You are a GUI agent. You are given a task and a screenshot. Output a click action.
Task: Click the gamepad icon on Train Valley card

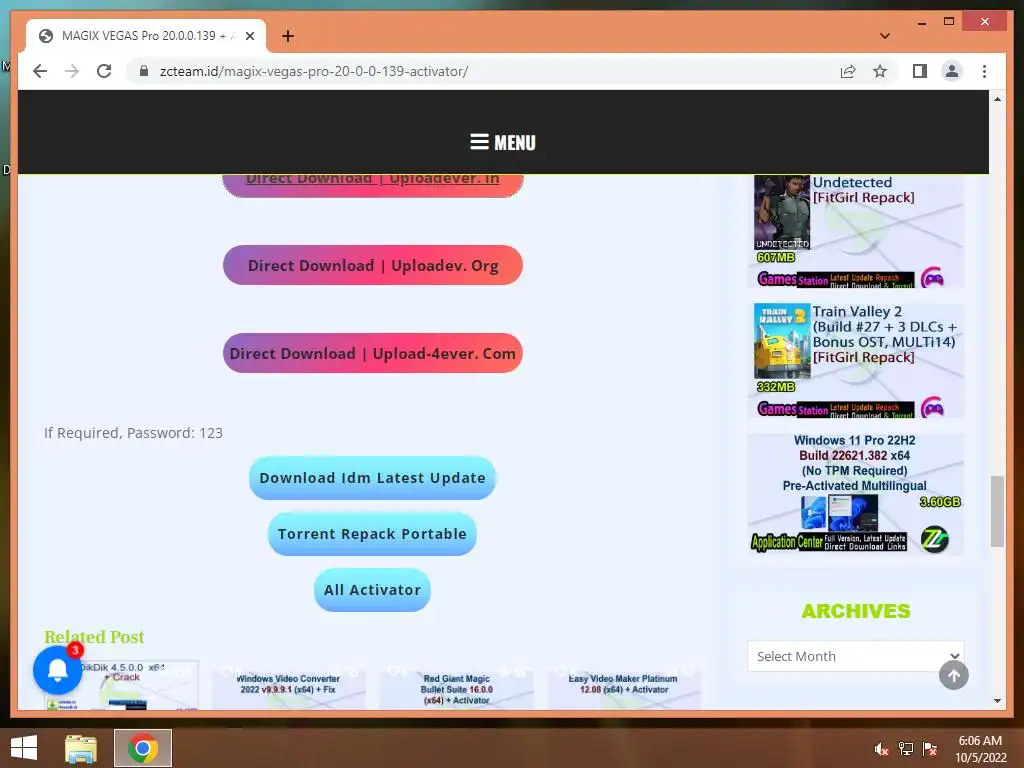[x=933, y=408]
